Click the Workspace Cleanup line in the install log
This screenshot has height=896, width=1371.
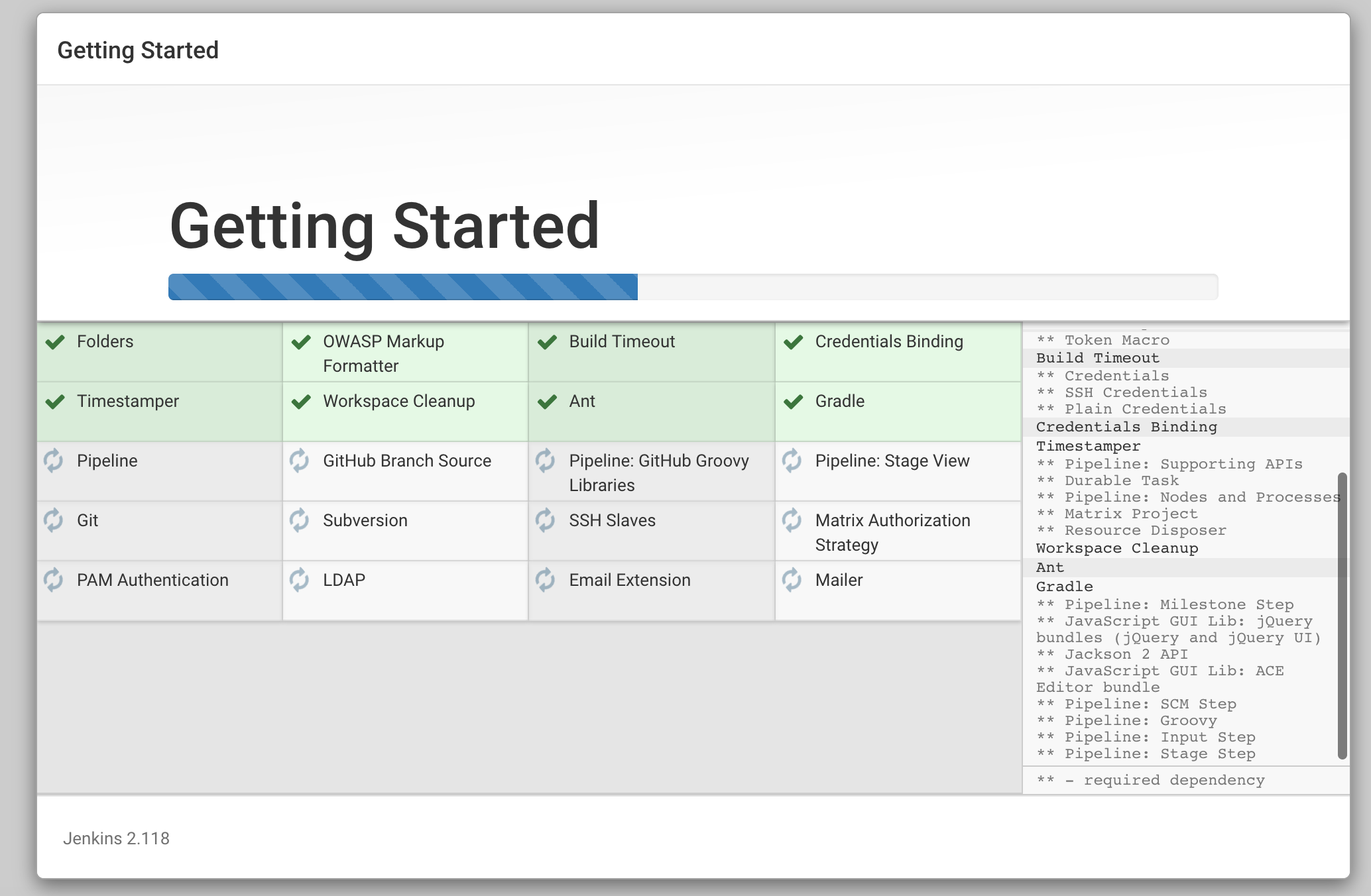1116,549
